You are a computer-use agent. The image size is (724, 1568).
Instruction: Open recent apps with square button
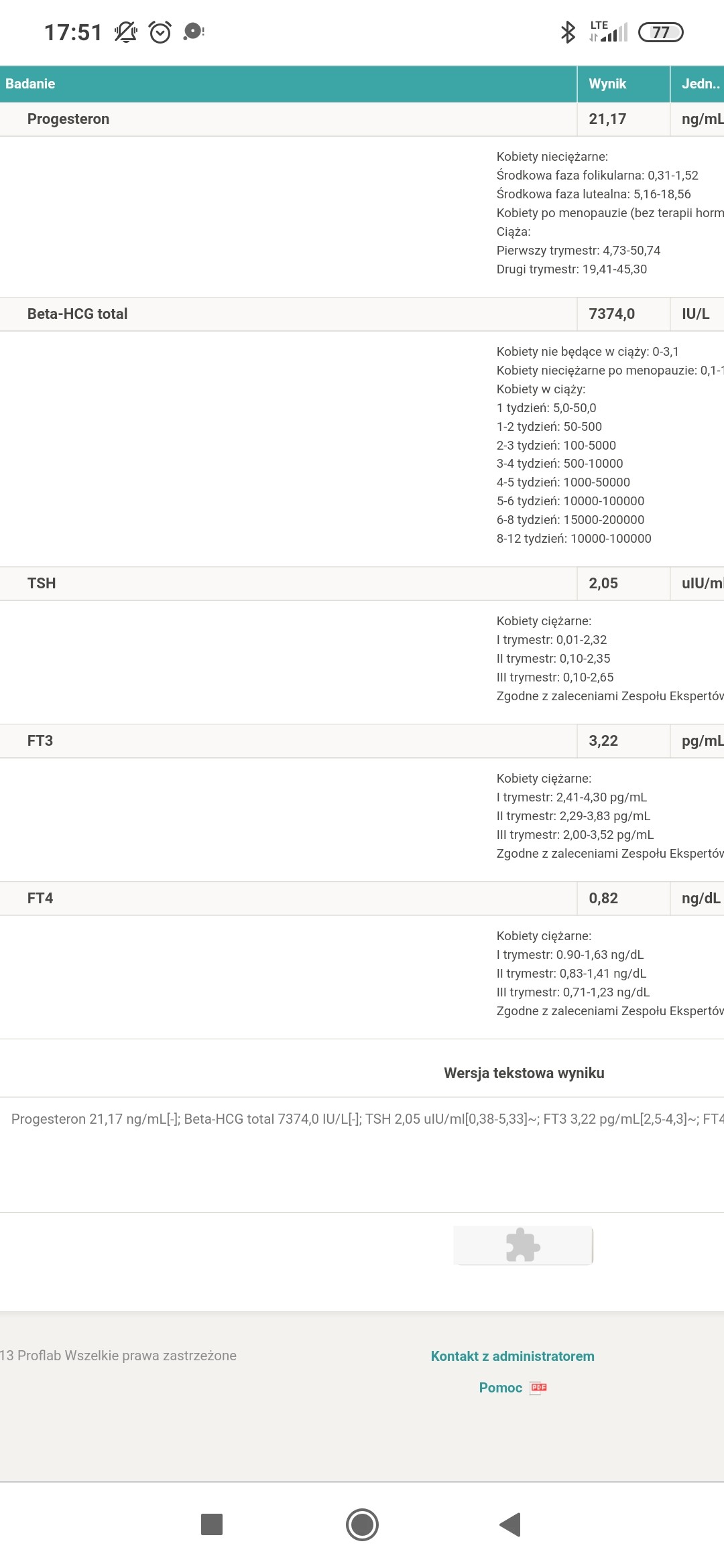click(212, 1524)
